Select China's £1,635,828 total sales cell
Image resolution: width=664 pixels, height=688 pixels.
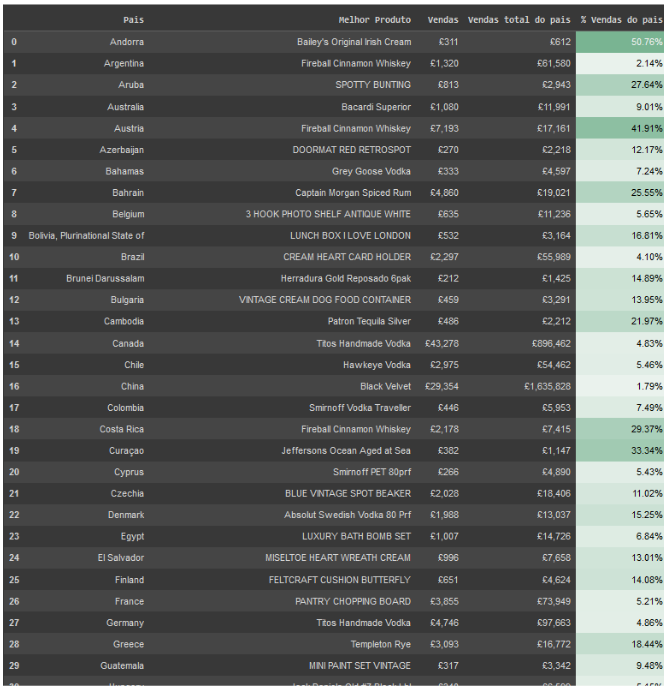tap(547, 386)
